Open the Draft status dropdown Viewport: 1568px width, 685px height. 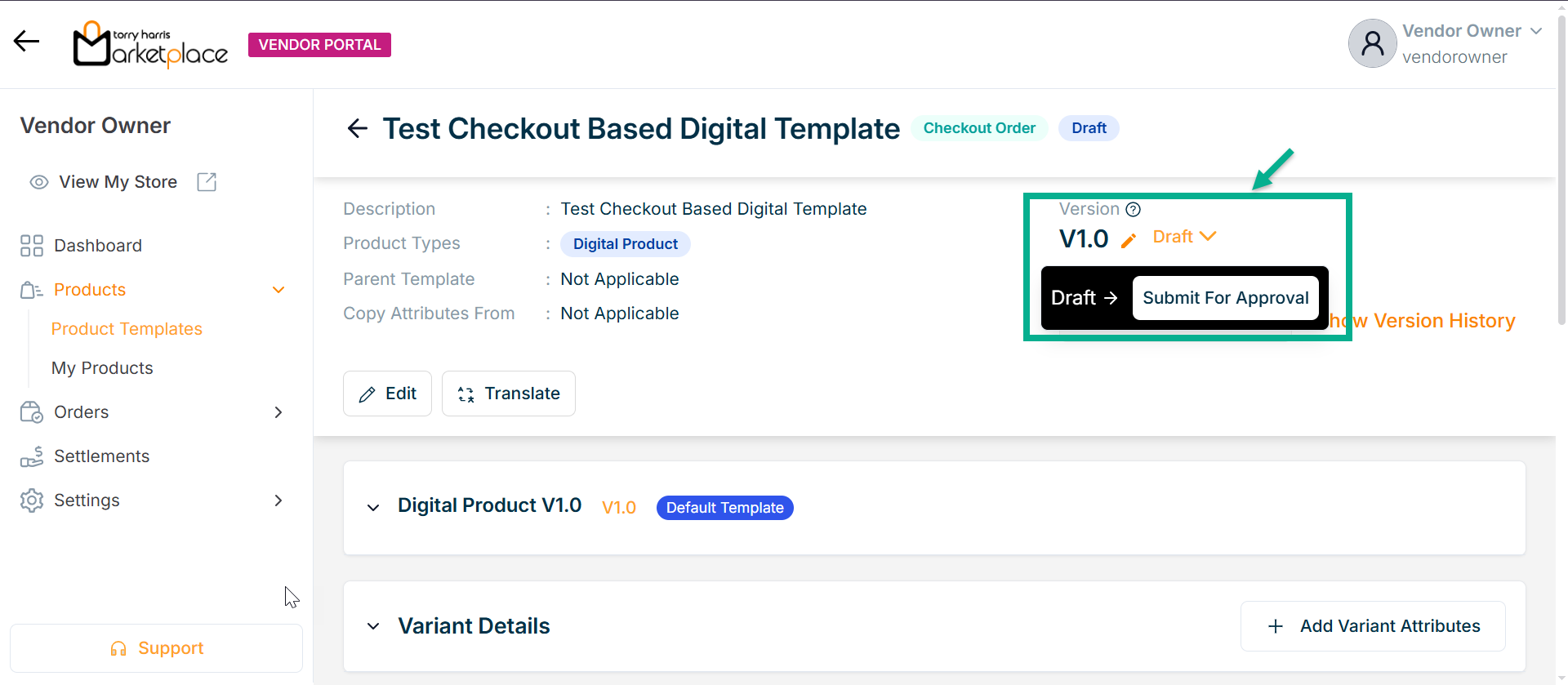[x=1184, y=237]
